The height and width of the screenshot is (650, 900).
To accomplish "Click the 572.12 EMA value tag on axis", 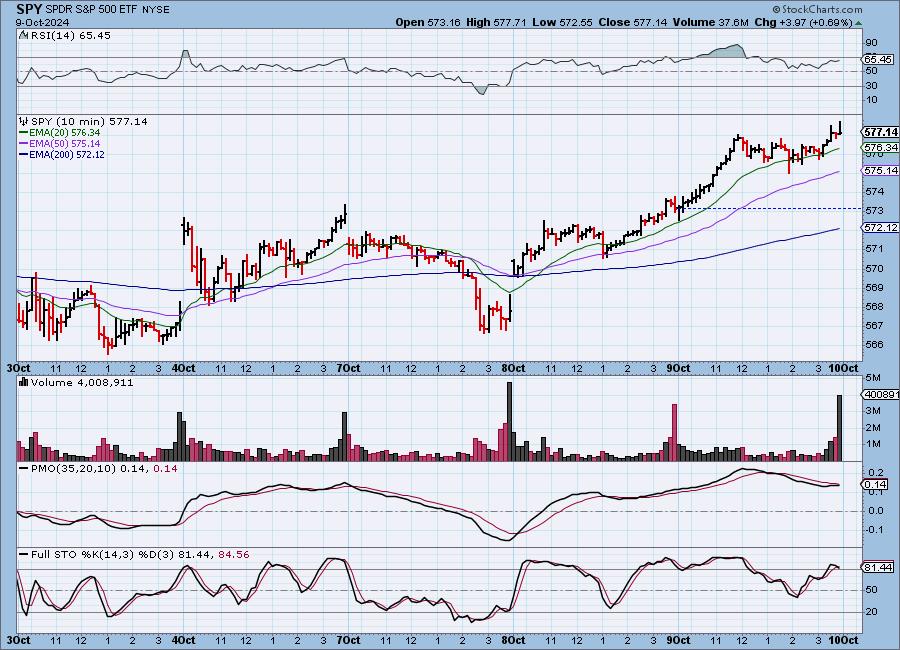I will pos(880,228).
